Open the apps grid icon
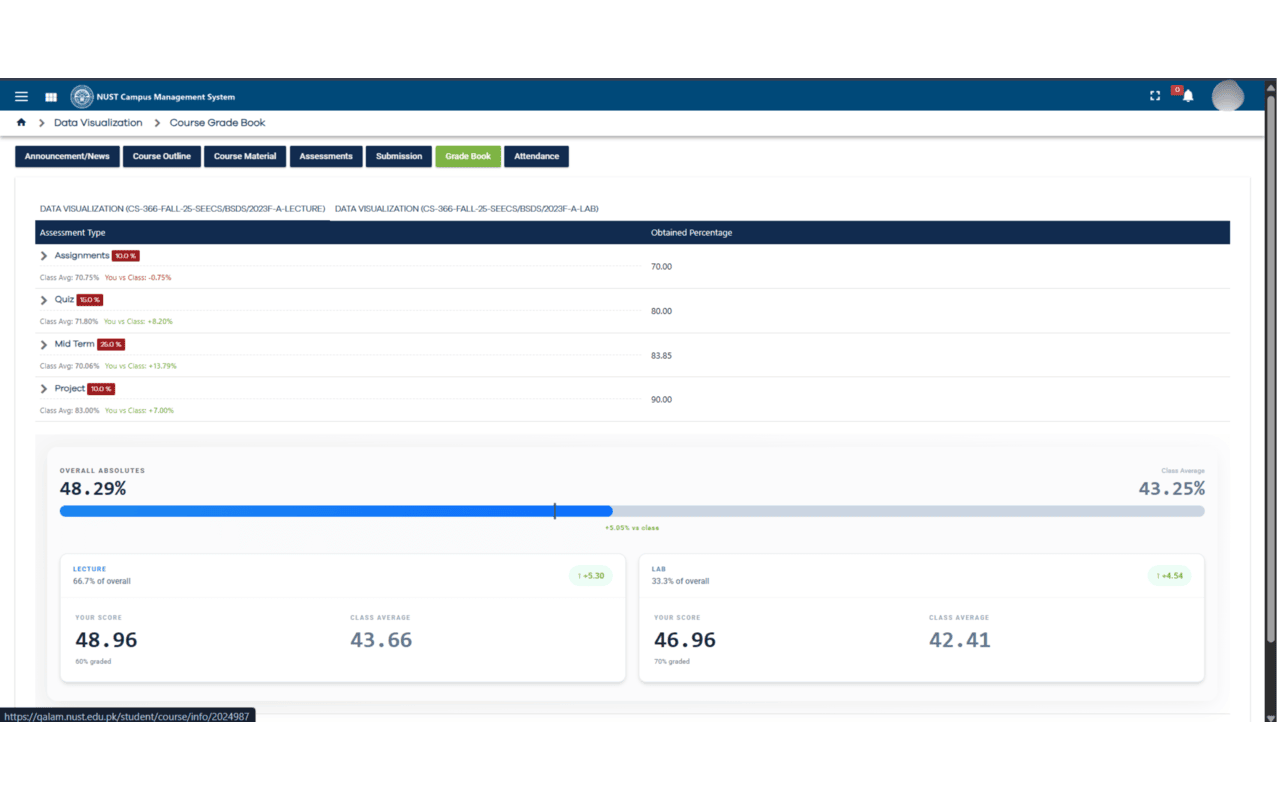 click(x=51, y=97)
